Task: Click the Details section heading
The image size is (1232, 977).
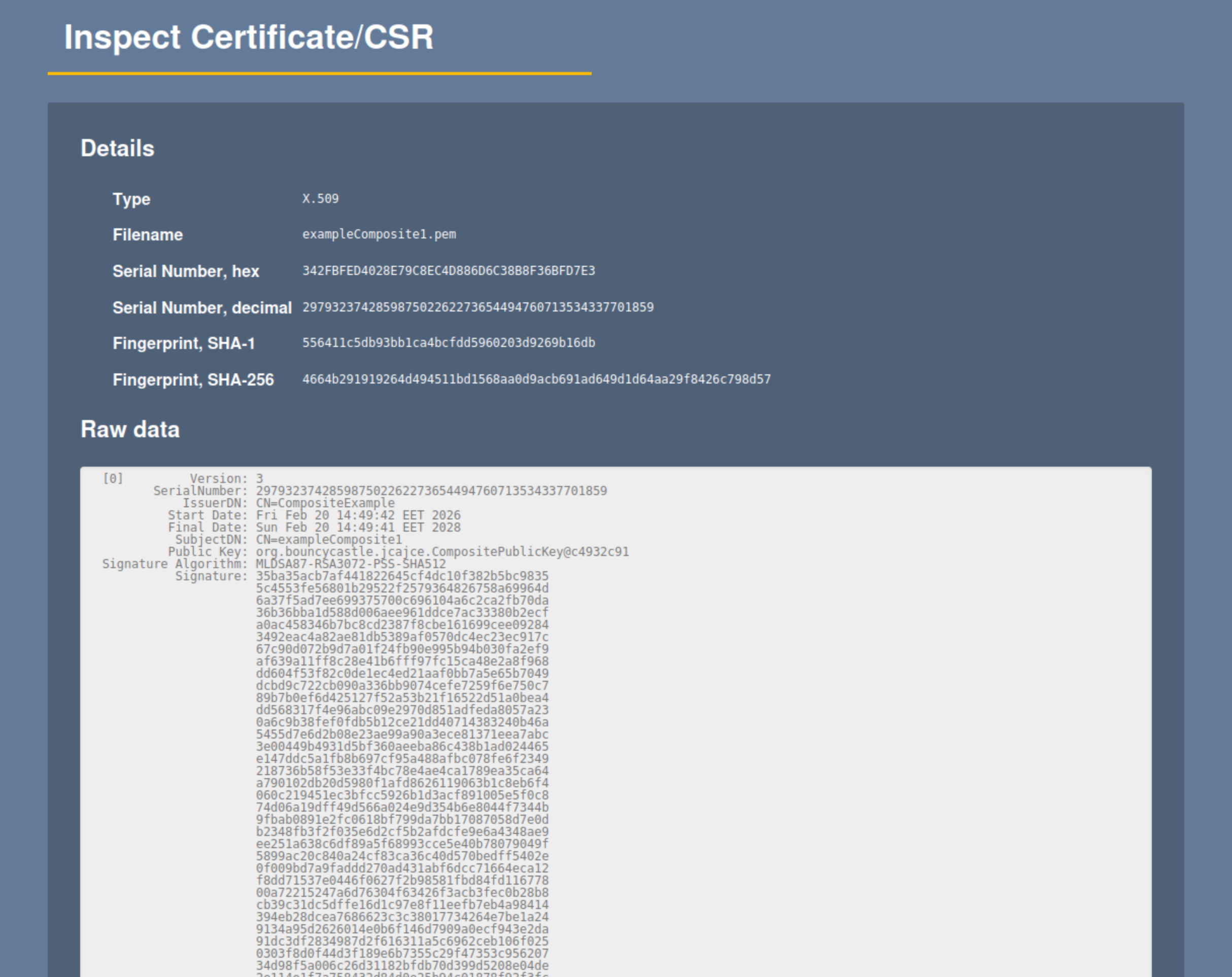Action: (x=117, y=149)
